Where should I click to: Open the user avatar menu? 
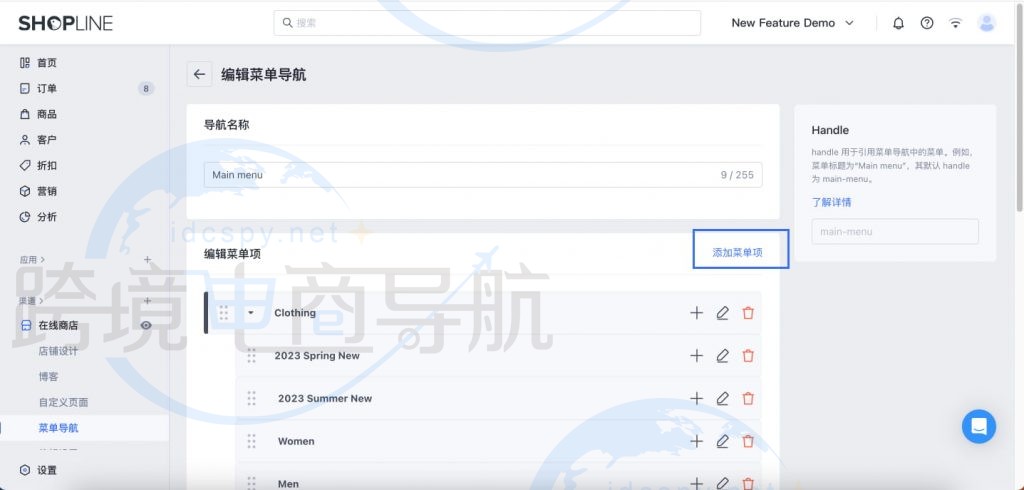tap(987, 23)
